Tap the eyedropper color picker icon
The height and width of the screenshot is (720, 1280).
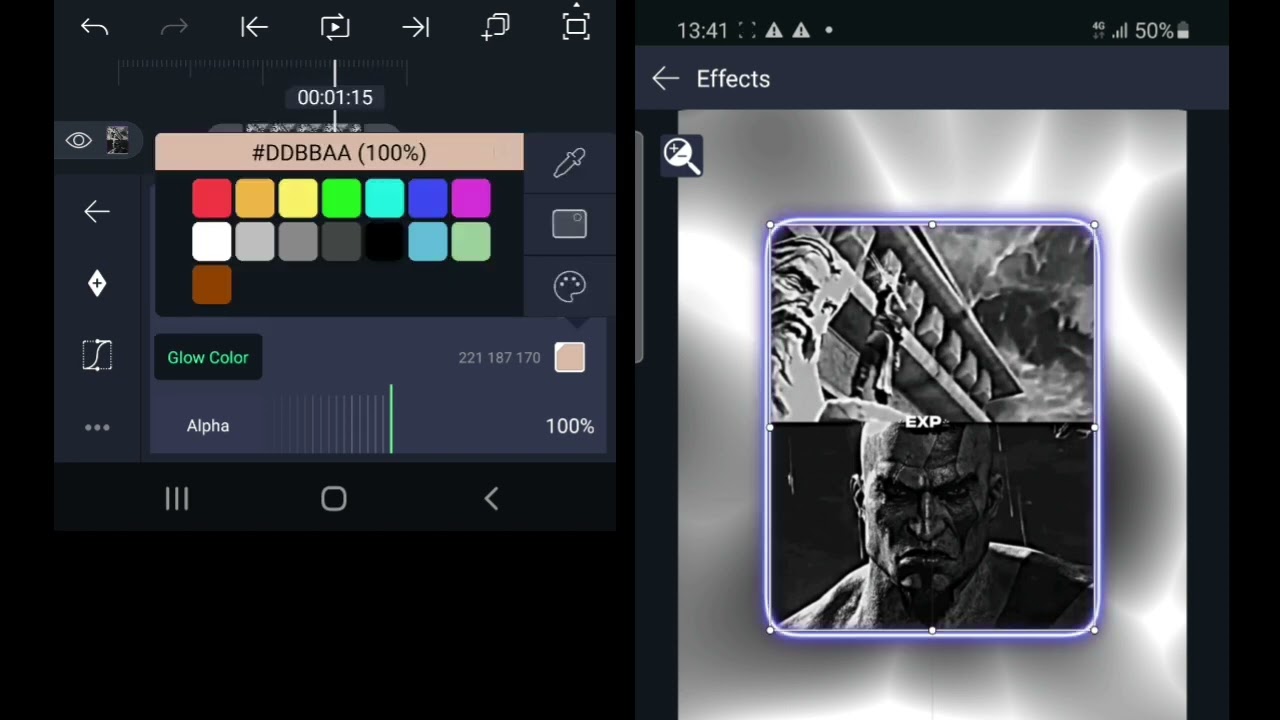point(570,163)
